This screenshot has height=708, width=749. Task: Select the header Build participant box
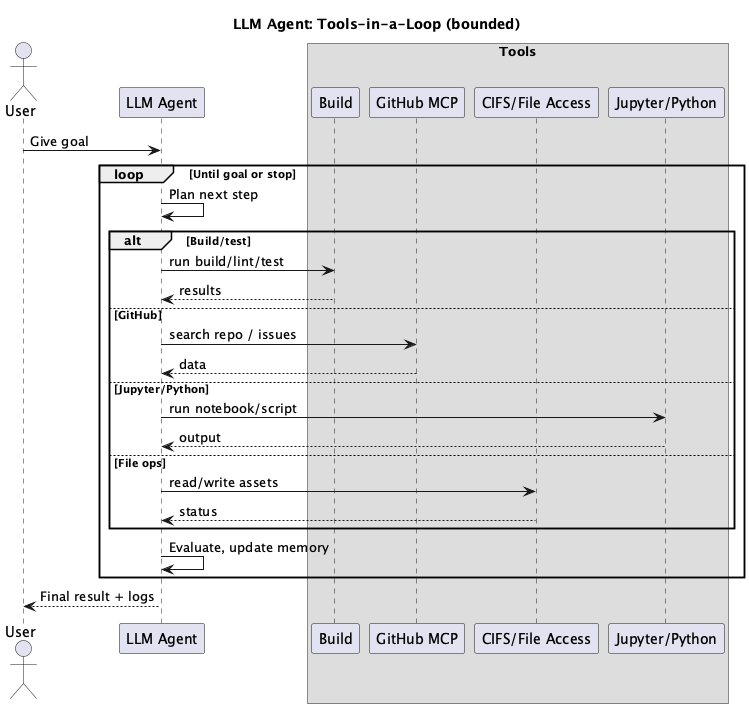(x=334, y=102)
